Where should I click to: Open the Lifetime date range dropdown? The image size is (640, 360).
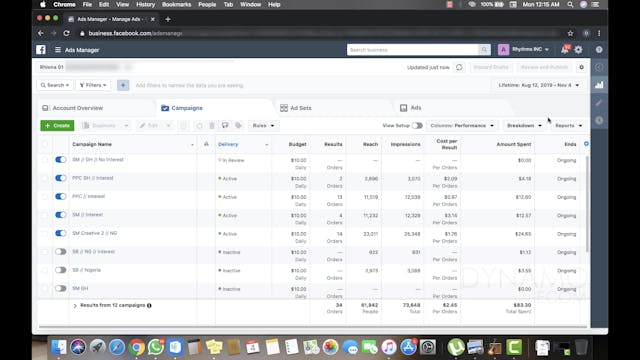click(538, 85)
